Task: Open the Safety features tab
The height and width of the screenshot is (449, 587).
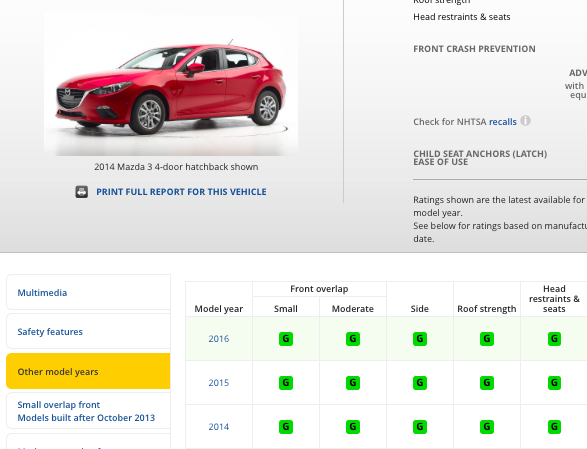Action: pos(88,331)
